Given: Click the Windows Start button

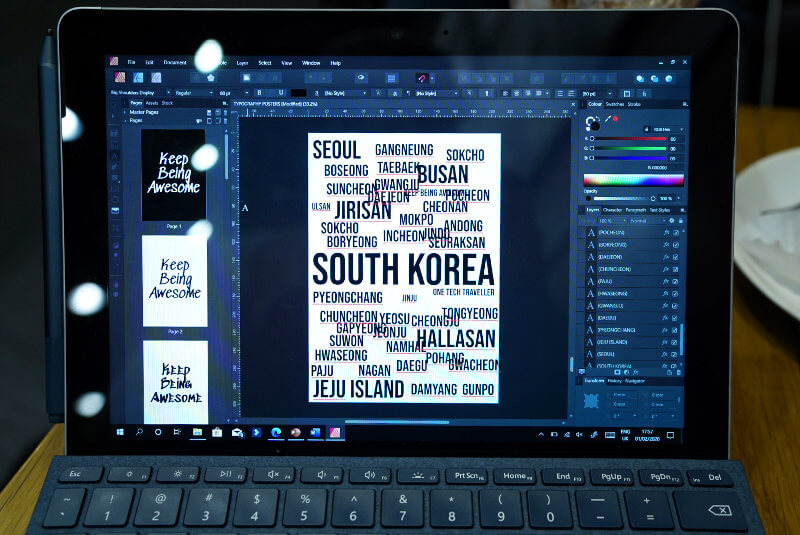Looking at the screenshot, I should click(x=120, y=432).
